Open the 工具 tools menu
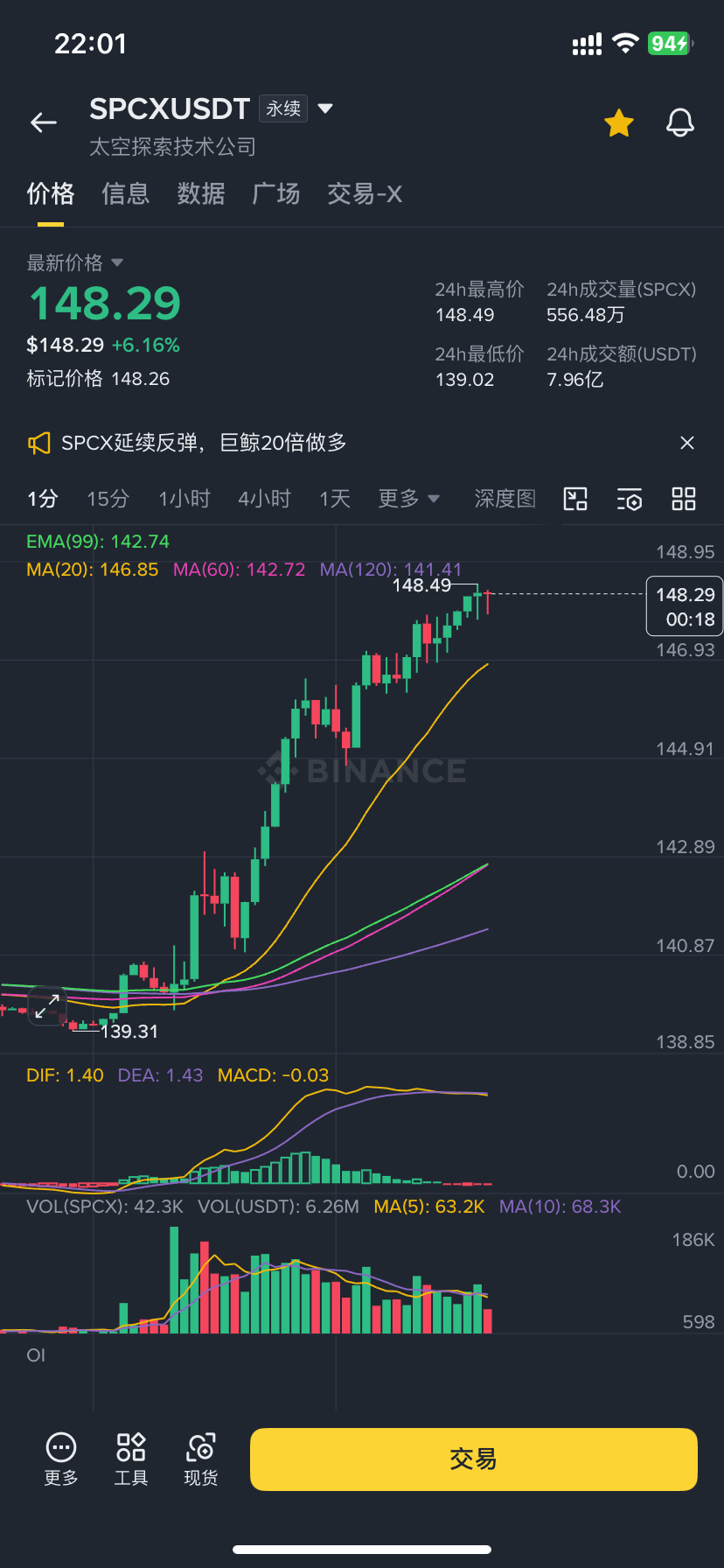 click(x=131, y=1459)
